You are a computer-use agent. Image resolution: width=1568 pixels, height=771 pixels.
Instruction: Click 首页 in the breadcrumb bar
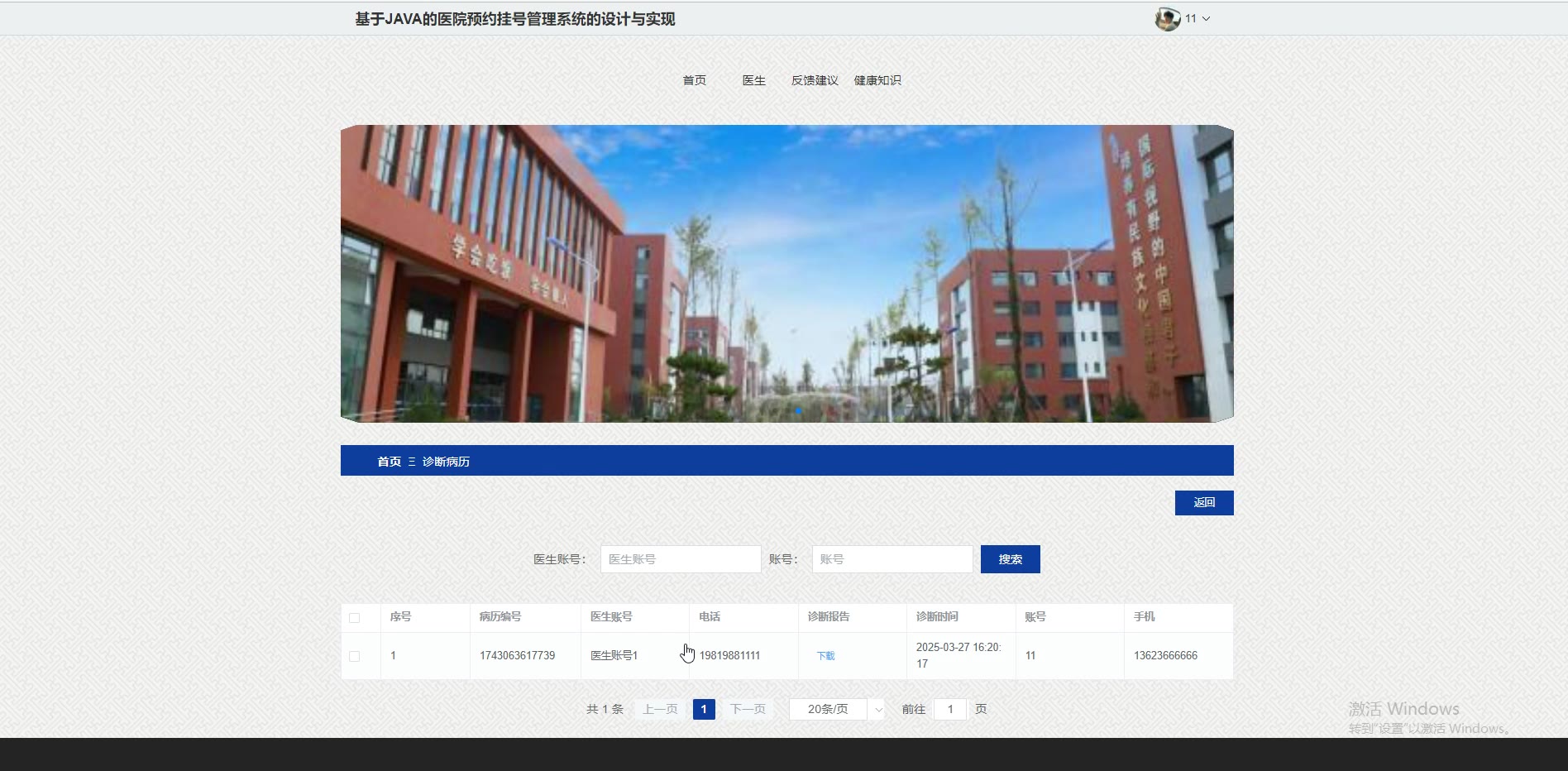389,462
